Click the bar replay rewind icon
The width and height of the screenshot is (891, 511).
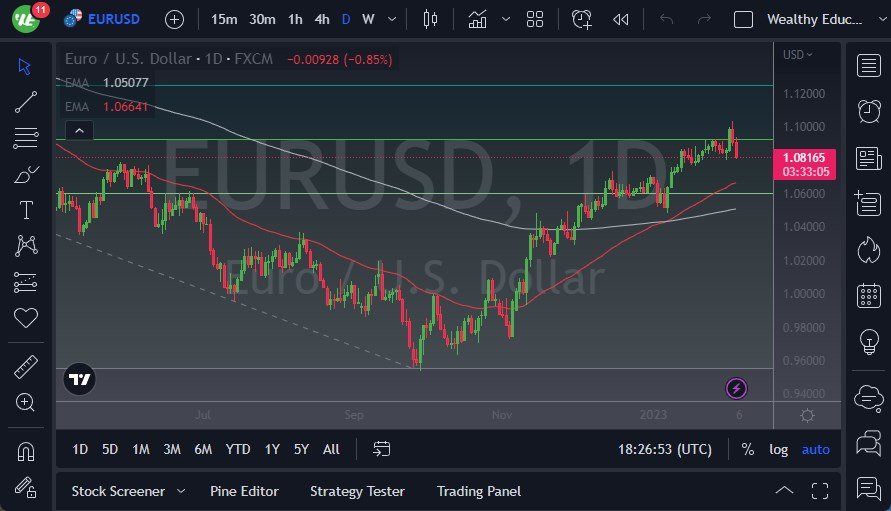coord(621,19)
